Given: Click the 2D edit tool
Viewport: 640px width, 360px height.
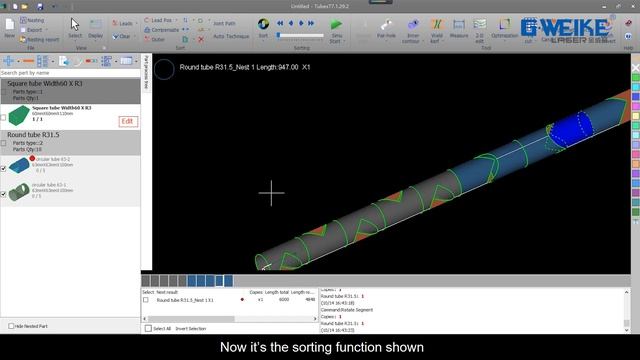Looking at the screenshot, I should click(480, 31).
